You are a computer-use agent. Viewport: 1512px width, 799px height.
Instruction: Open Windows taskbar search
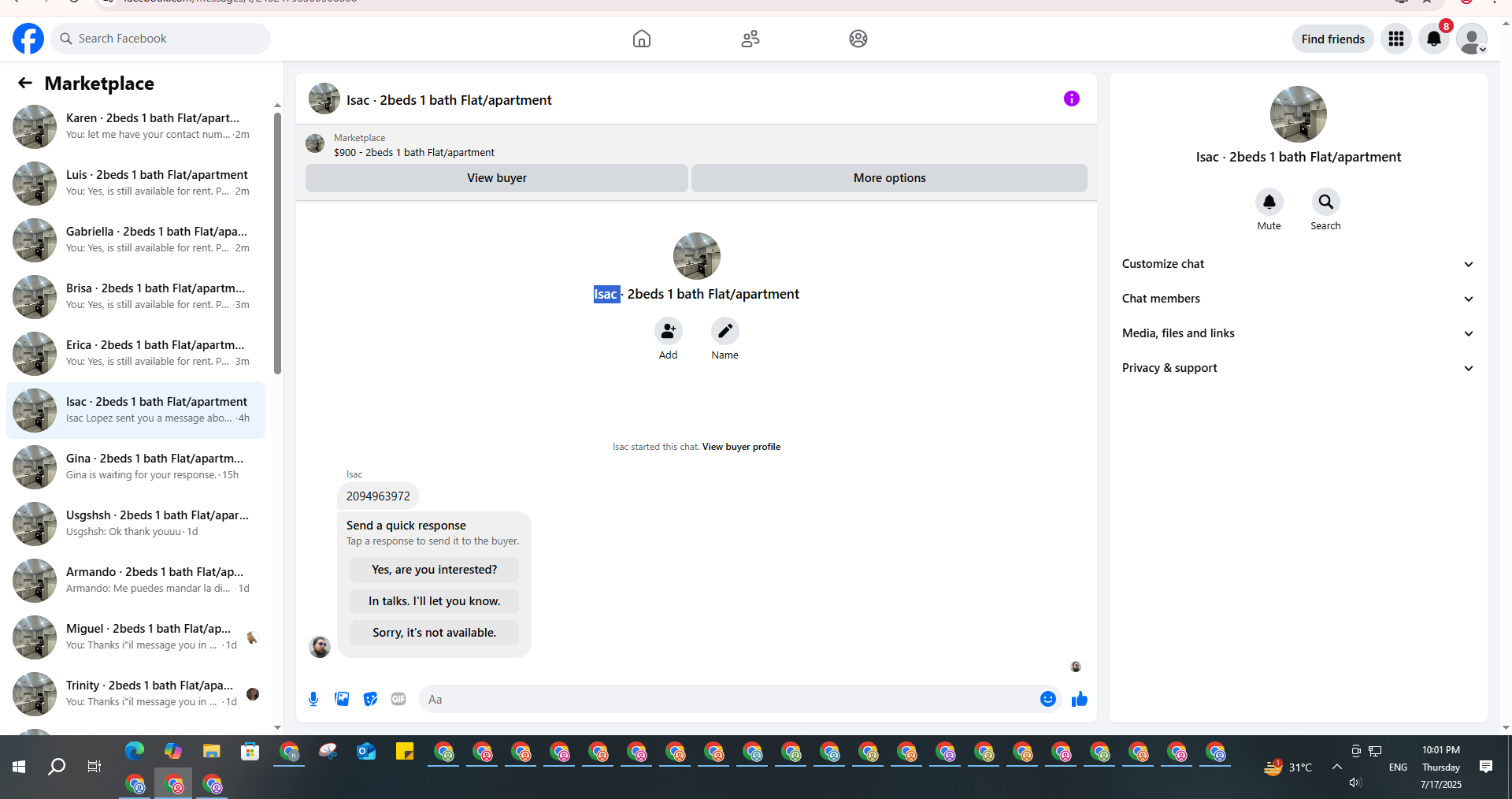coord(57,767)
